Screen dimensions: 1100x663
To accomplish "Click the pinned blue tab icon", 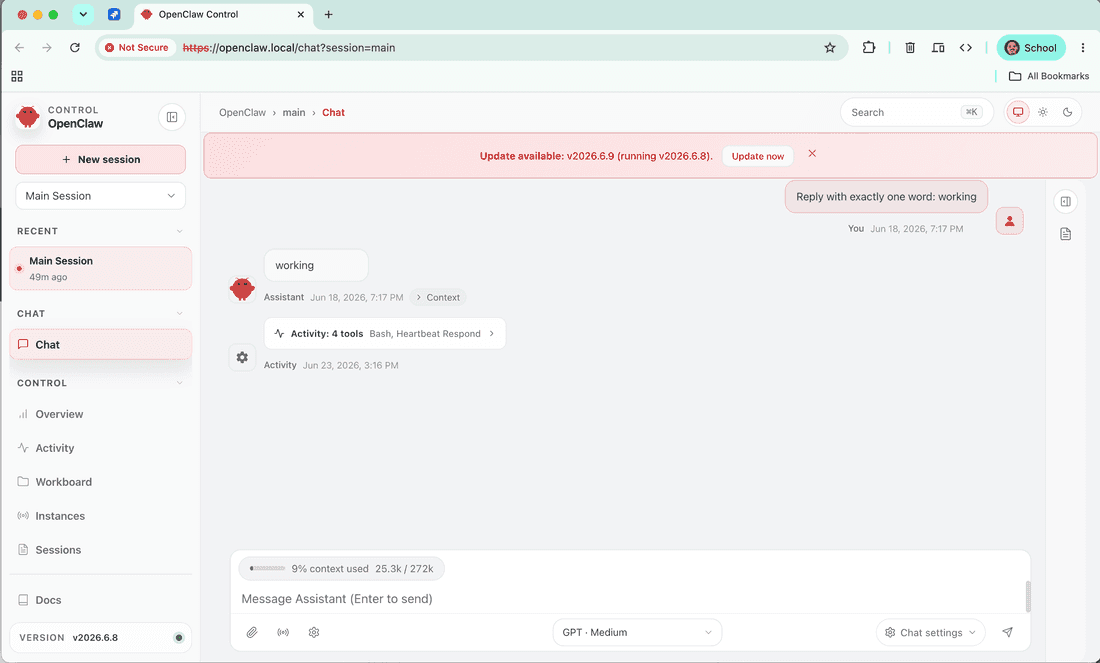I will 114,14.
